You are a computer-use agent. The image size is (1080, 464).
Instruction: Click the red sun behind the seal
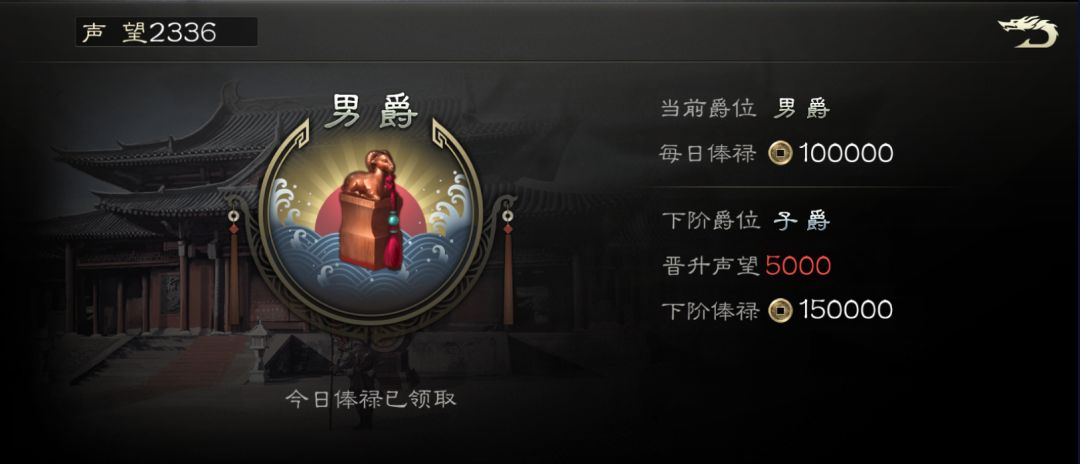[x=371, y=213]
